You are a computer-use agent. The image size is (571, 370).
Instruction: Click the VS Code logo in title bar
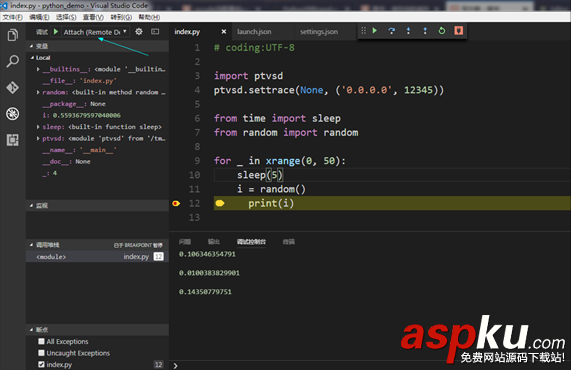[4, 5]
